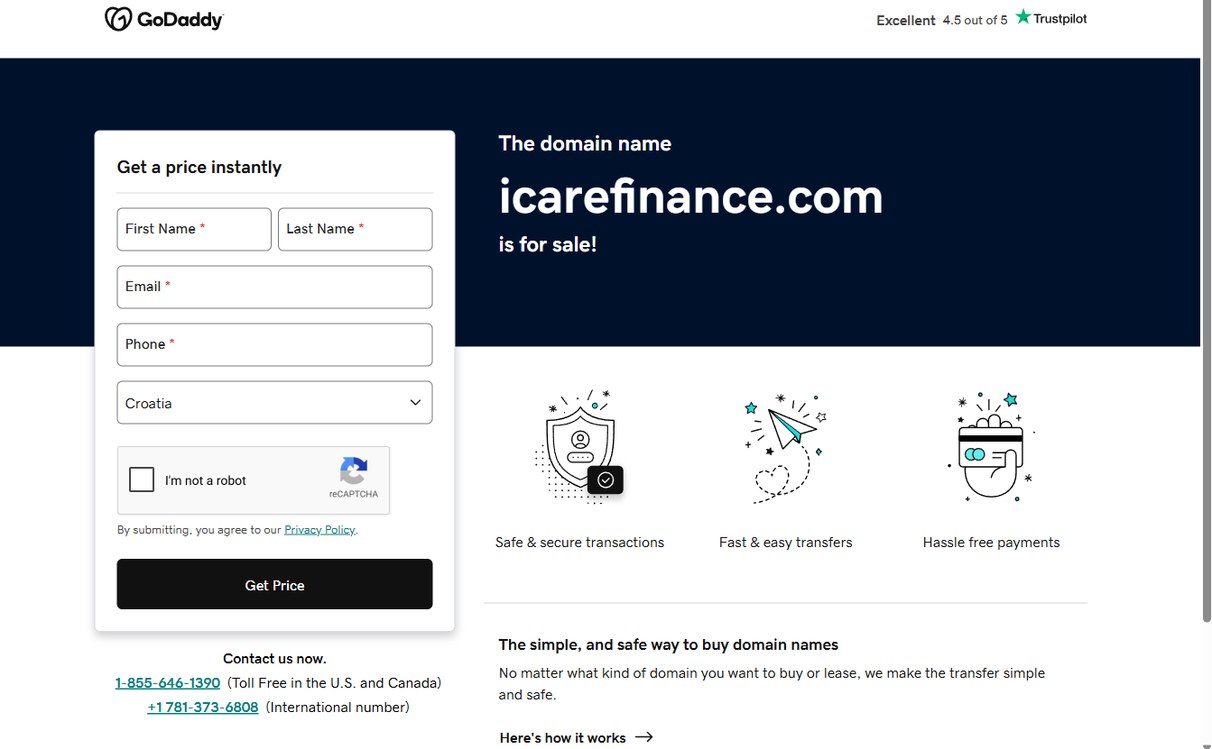Click the simple and safe way heading
This screenshot has width=1212, height=749.
coord(669,645)
